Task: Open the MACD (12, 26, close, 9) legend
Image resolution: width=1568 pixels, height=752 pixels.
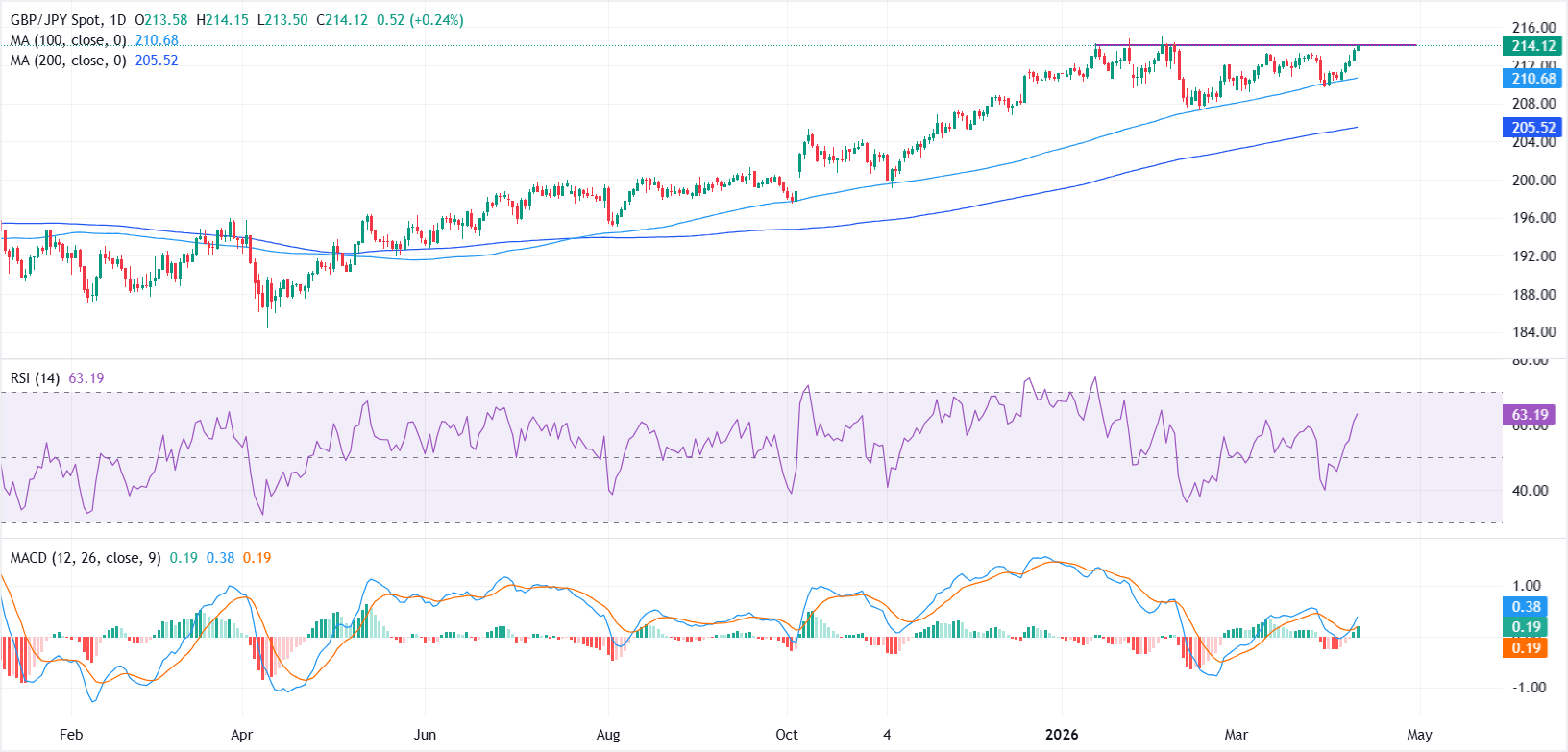Action: (x=86, y=558)
